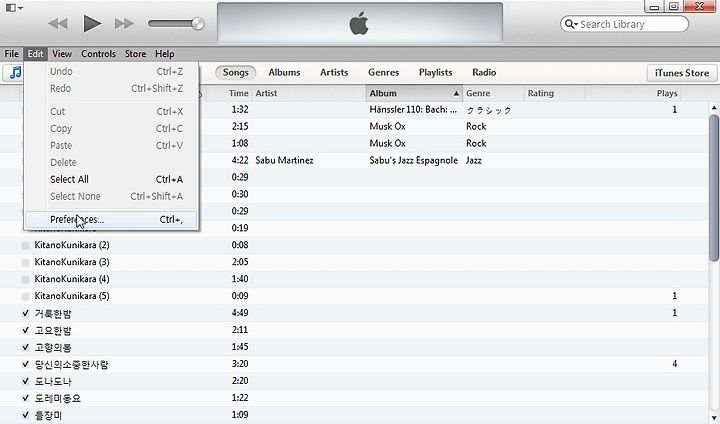
Task: Click the Hänssler 110: Bach album cell
Action: point(413,109)
